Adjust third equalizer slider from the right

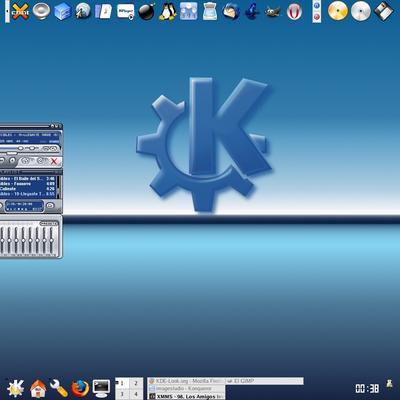[x=37, y=241]
